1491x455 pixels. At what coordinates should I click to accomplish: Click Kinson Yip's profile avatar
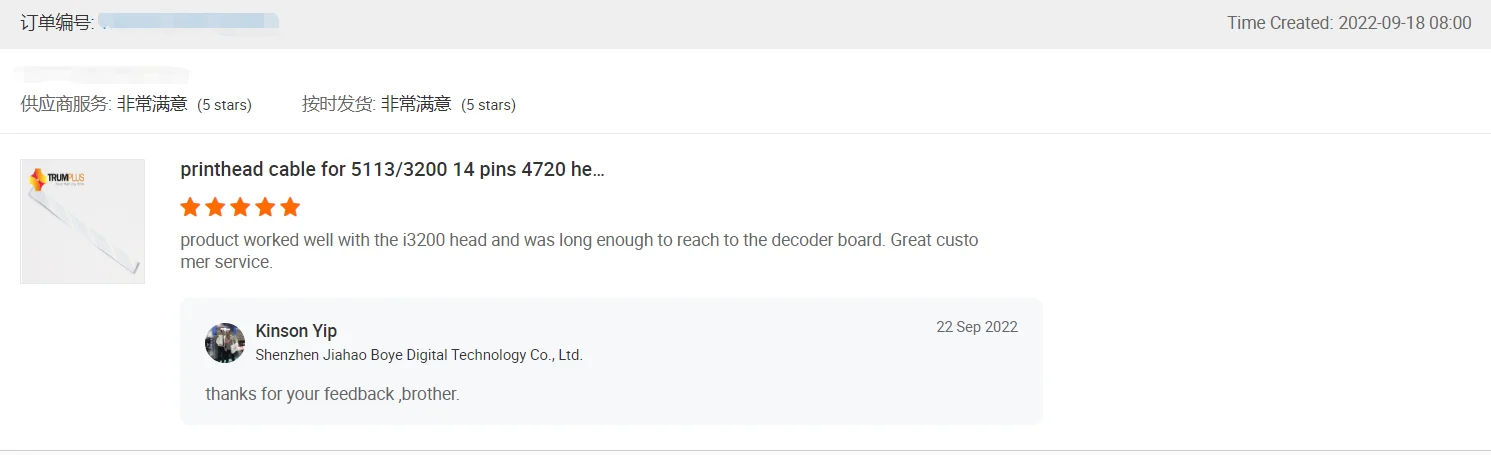225,342
